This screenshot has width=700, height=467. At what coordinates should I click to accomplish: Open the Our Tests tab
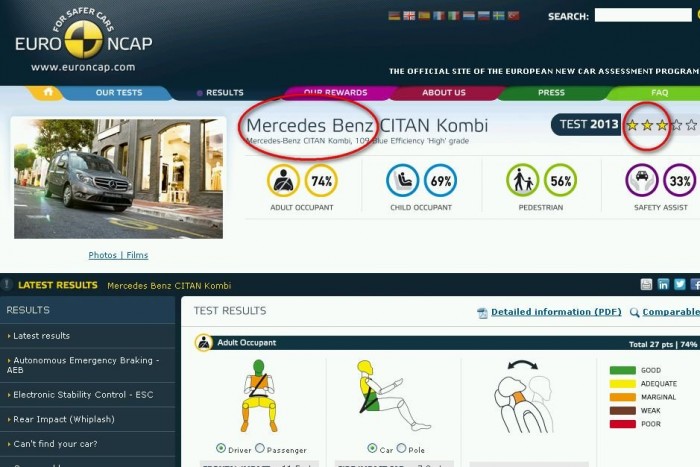point(118,93)
